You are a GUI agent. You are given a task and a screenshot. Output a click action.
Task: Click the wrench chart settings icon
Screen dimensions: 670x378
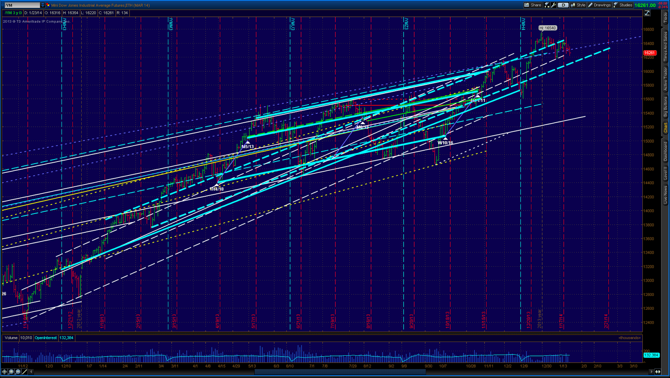tap(553, 5)
